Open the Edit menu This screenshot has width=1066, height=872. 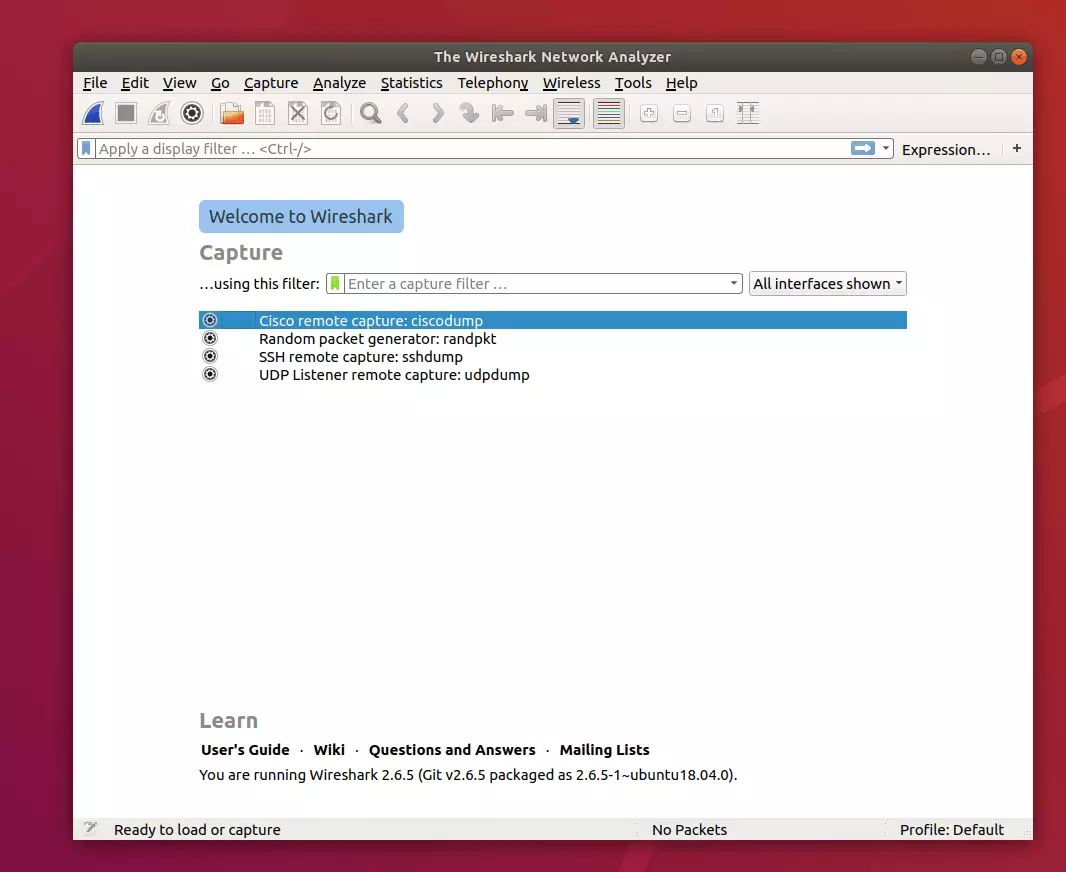coord(135,83)
